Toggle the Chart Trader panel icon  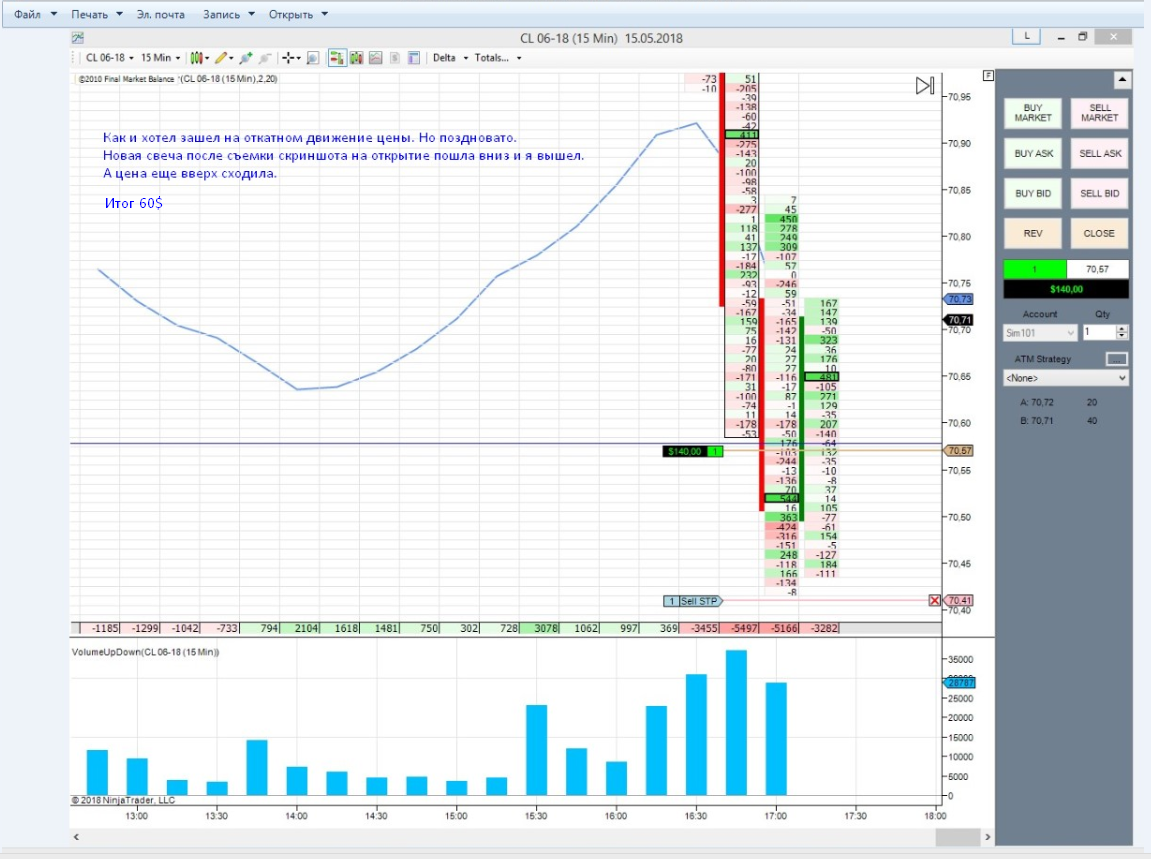click(337, 58)
